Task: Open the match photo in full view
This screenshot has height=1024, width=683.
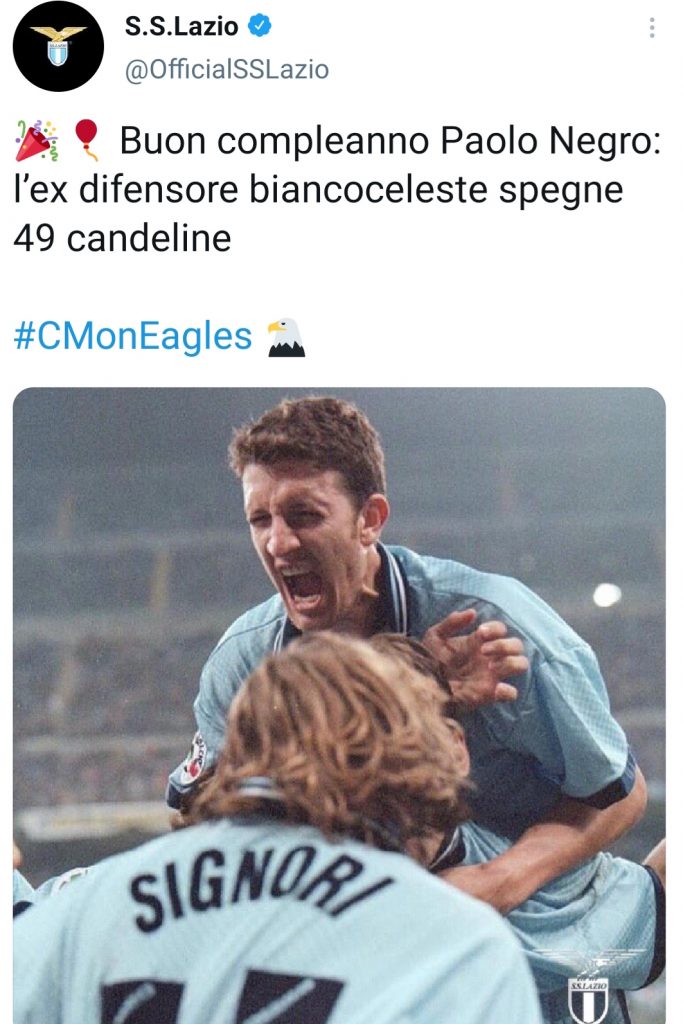Action: coord(341,700)
